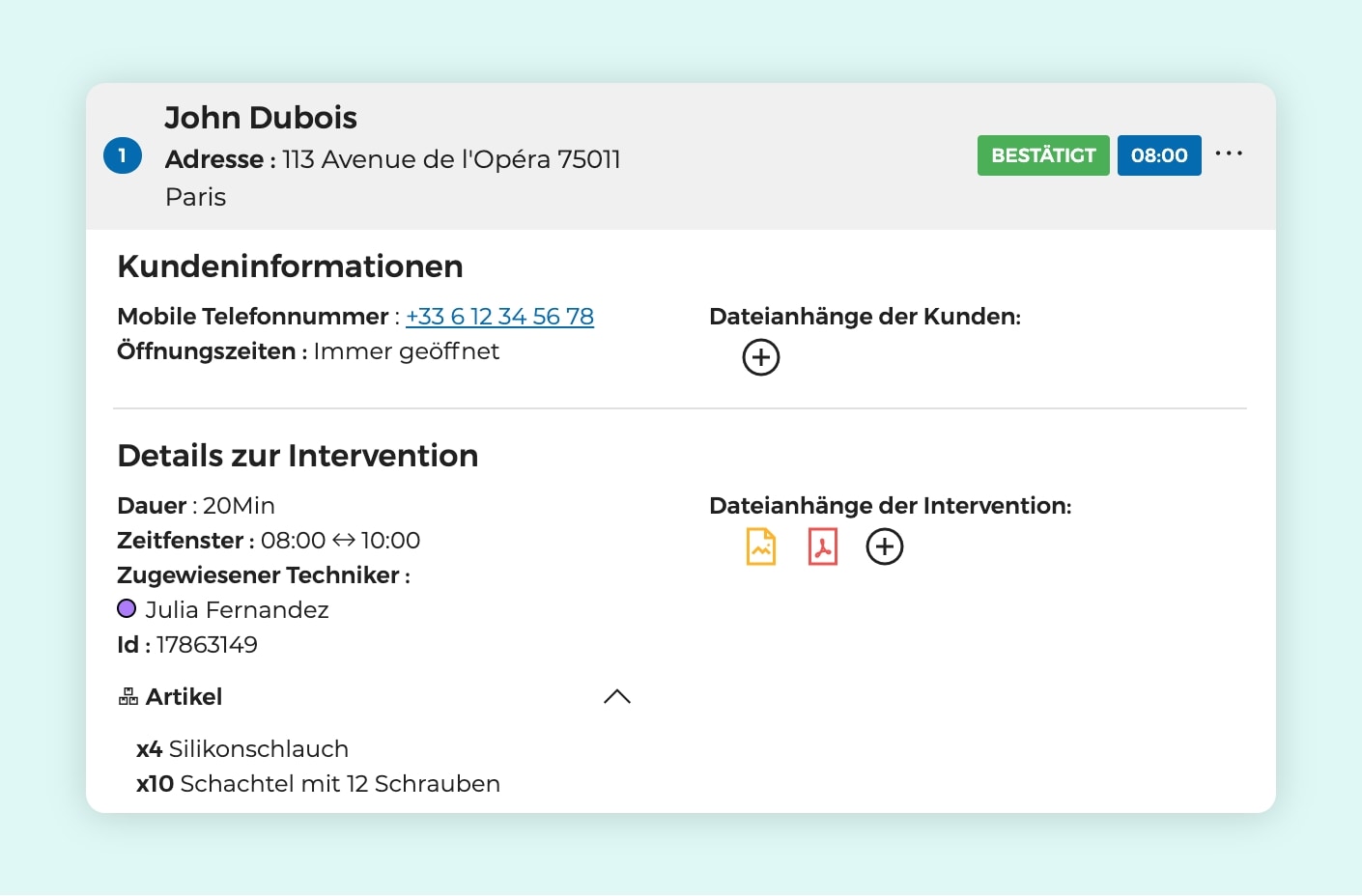This screenshot has height=896, width=1362.
Task: Collapse the Artikel list chevron
Action: [616, 697]
